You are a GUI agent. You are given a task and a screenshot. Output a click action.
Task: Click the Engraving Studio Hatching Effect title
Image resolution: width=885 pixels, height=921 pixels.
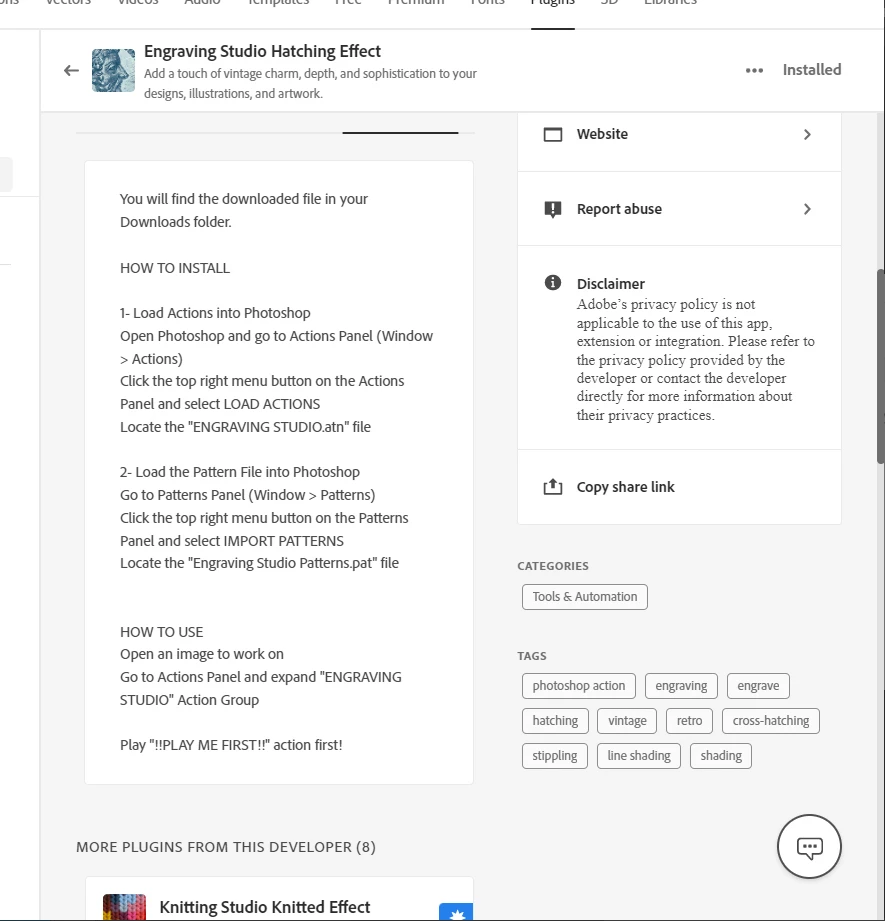point(263,51)
